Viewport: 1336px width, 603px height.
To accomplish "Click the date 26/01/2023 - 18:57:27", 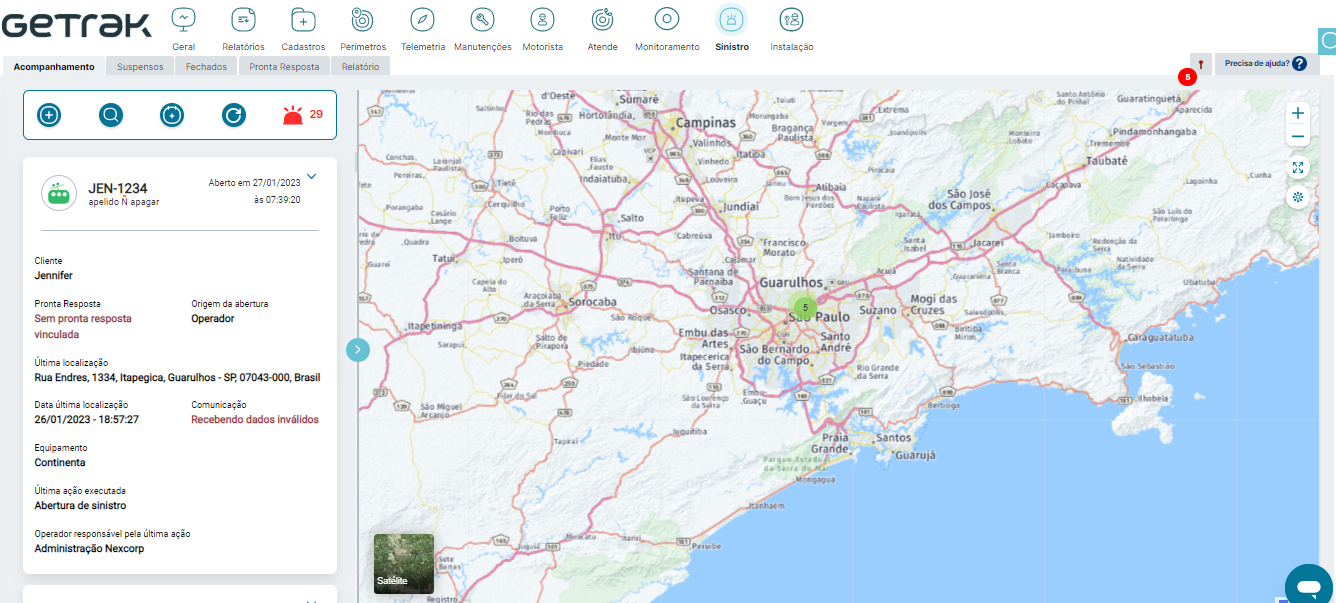I will (87, 420).
